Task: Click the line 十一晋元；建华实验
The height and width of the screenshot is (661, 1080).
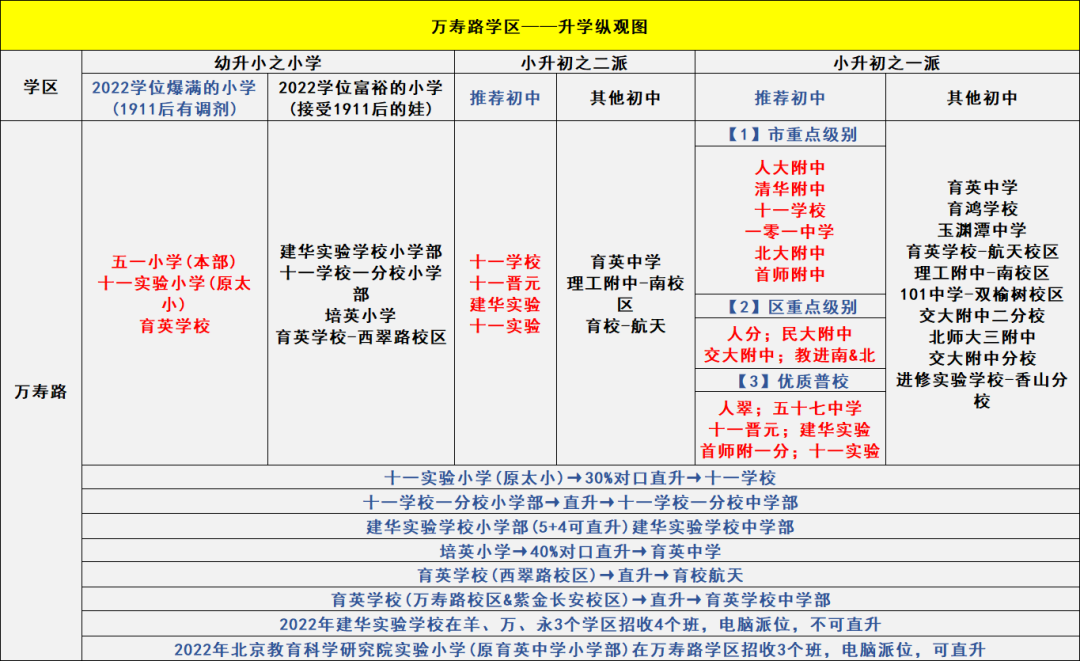Action: pos(790,430)
